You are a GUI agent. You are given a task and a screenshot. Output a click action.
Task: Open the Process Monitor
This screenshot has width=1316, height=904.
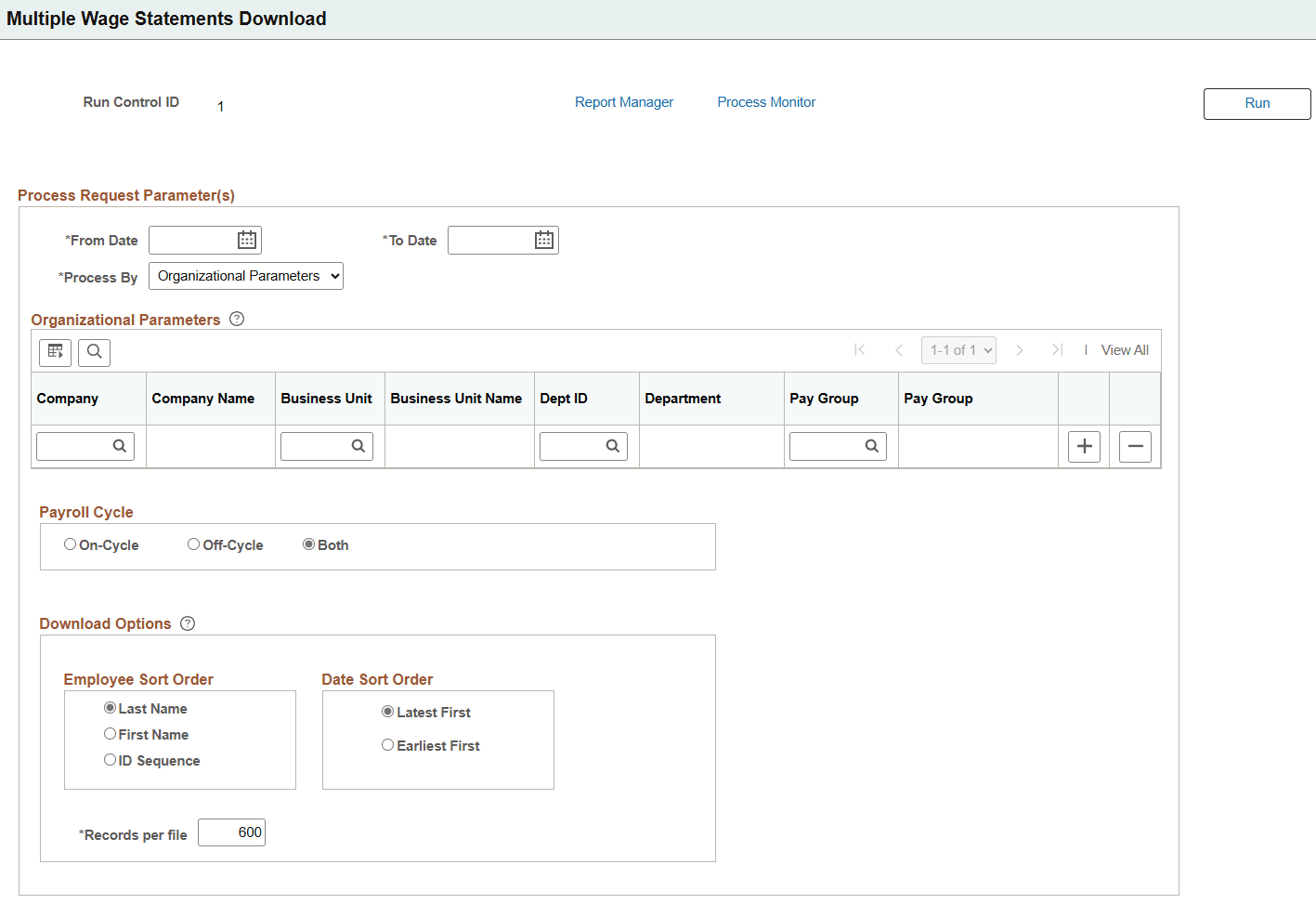point(765,102)
